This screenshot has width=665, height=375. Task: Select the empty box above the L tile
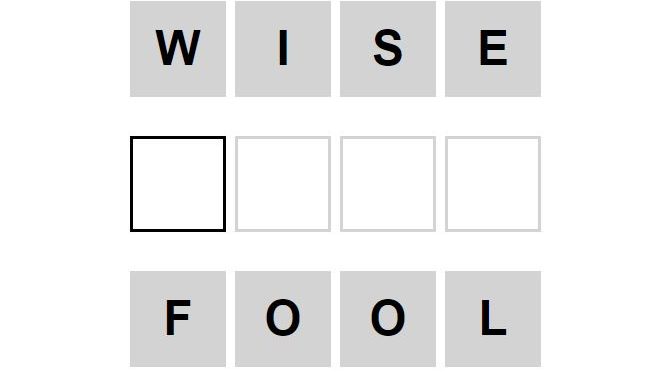pos(493,184)
